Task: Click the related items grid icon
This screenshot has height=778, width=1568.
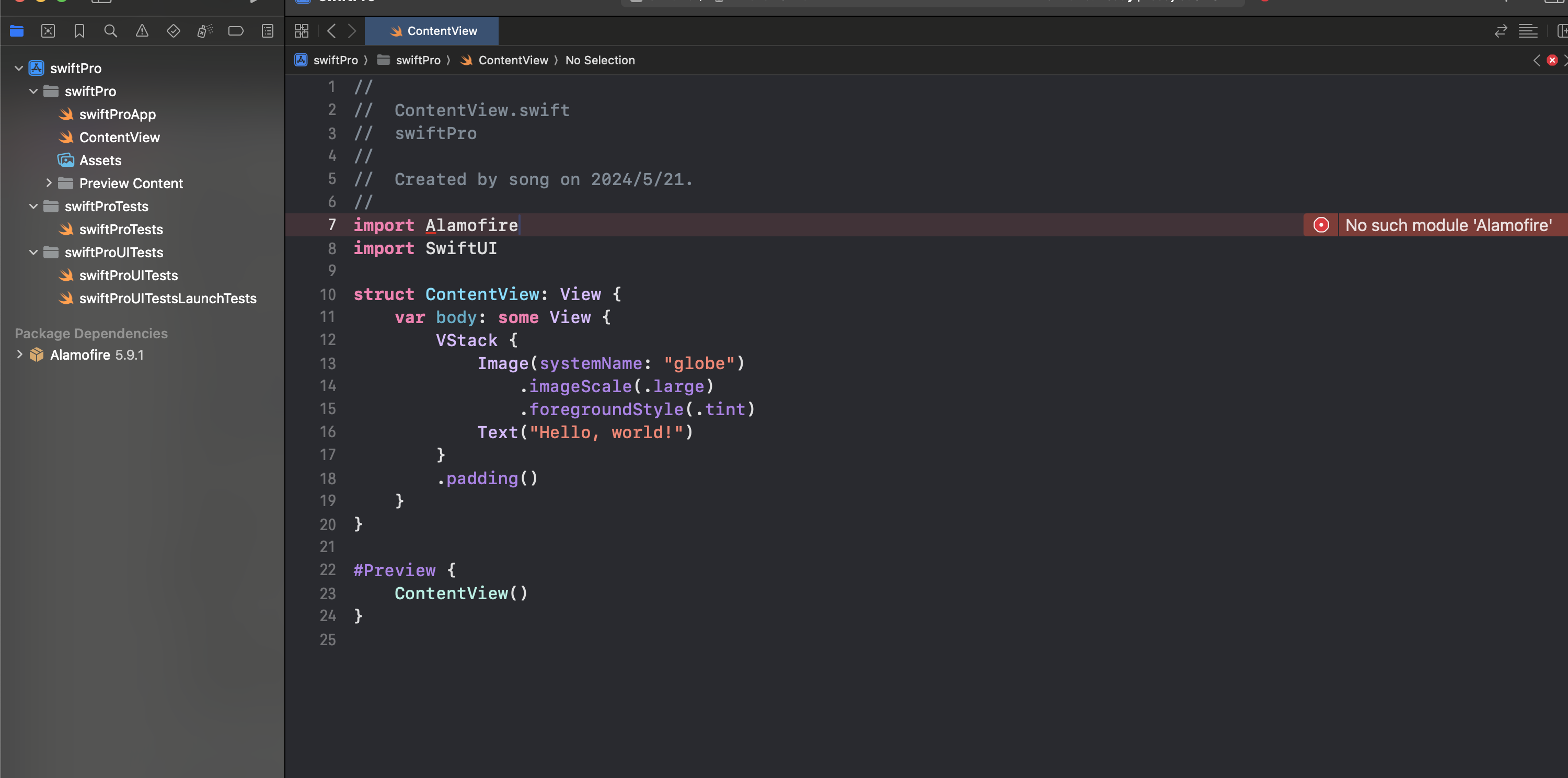Action: [x=301, y=31]
